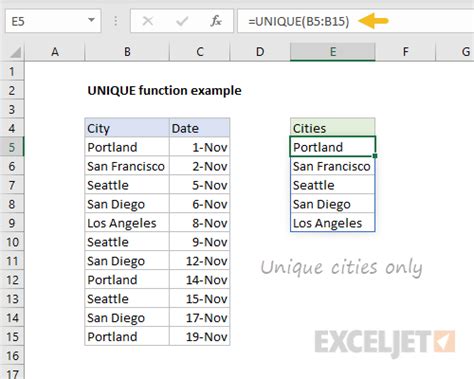
Task: Click the 5-Nov date cell
Action: [x=200, y=185]
